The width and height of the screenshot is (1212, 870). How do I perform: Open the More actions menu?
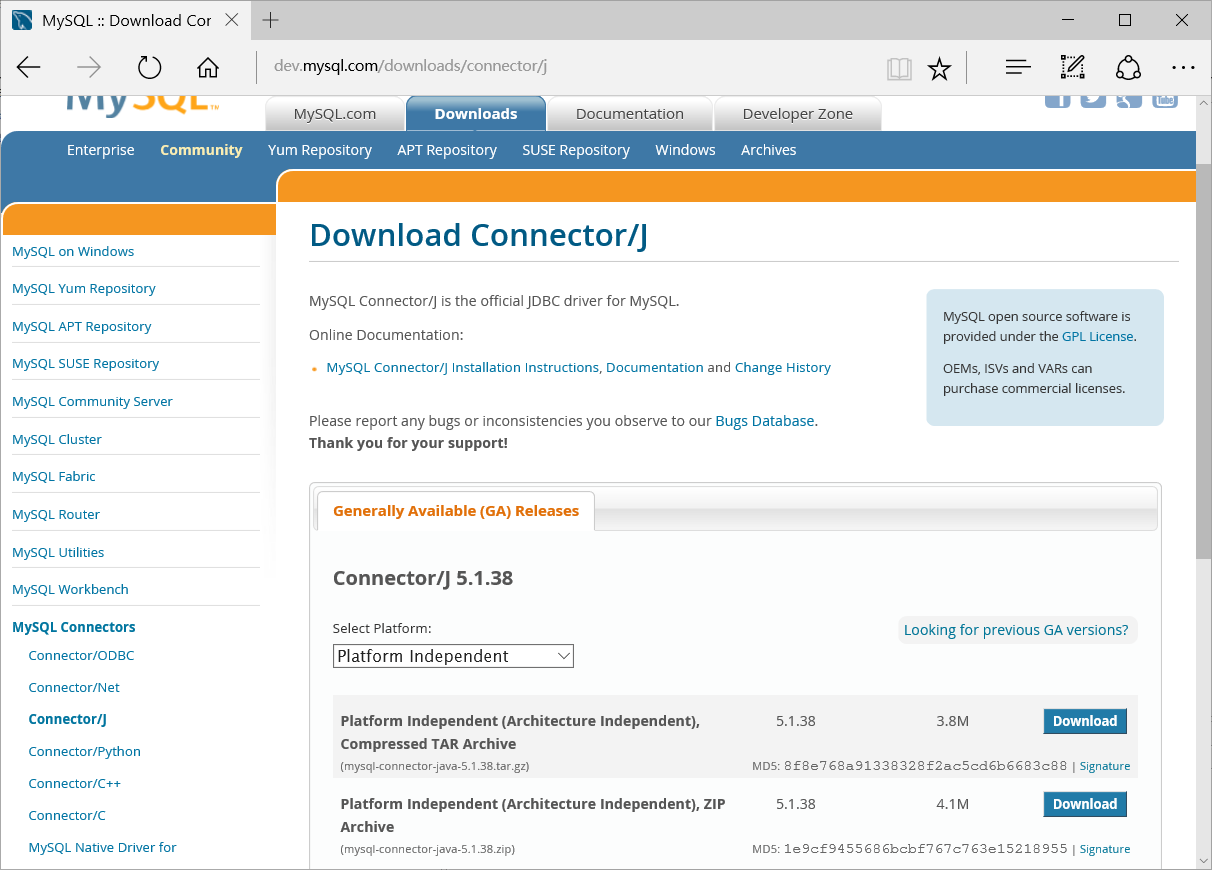1183,68
